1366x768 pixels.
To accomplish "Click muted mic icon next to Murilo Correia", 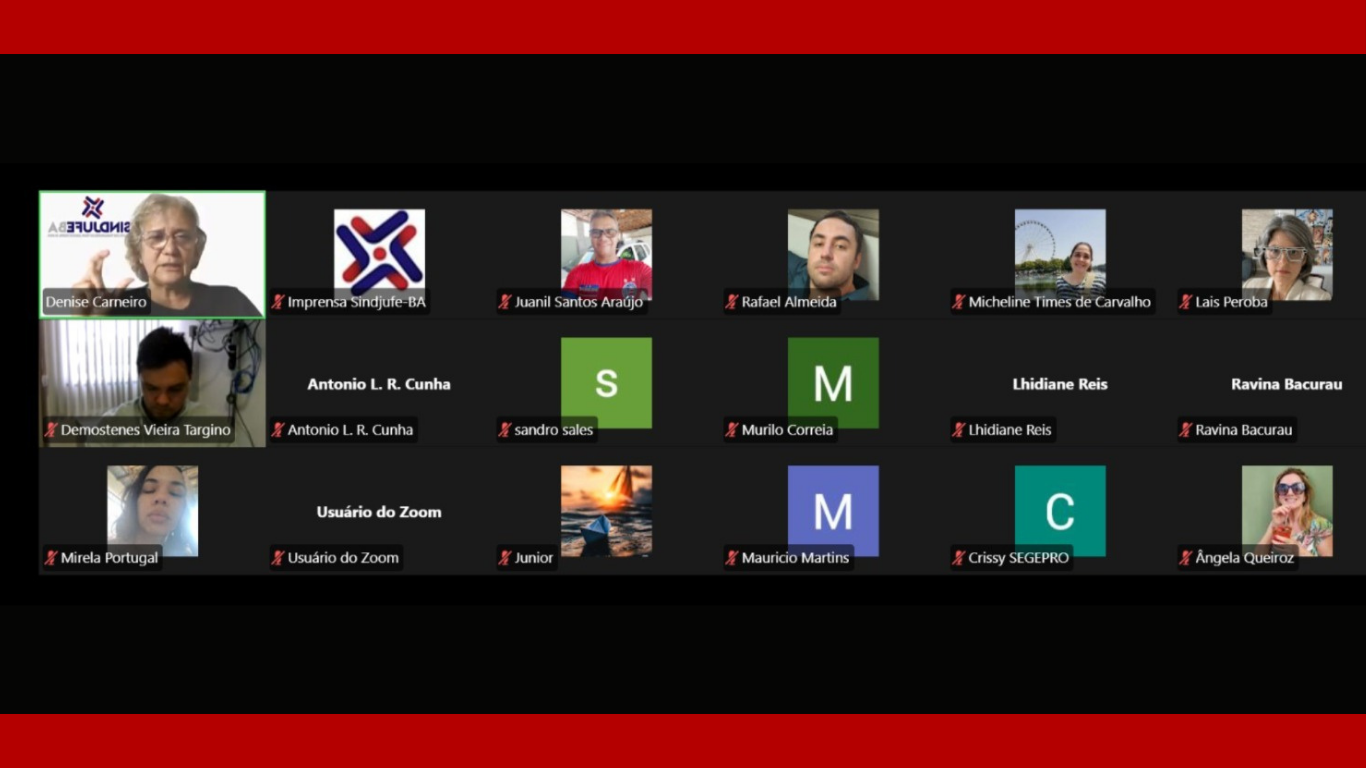I will tap(732, 430).
